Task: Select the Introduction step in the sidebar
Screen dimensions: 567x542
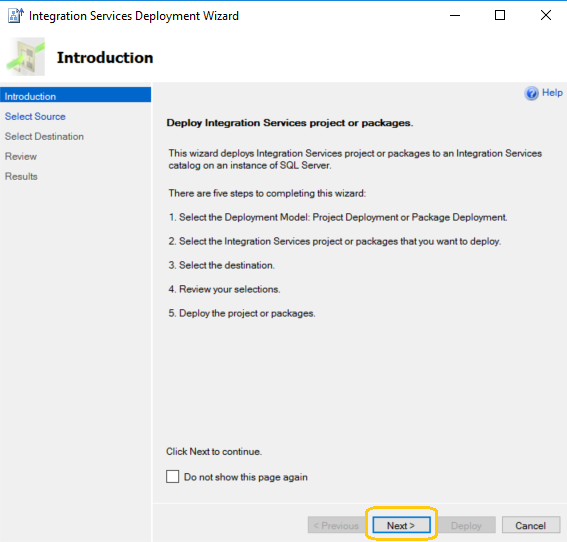Action: pyautogui.click(x=76, y=96)
